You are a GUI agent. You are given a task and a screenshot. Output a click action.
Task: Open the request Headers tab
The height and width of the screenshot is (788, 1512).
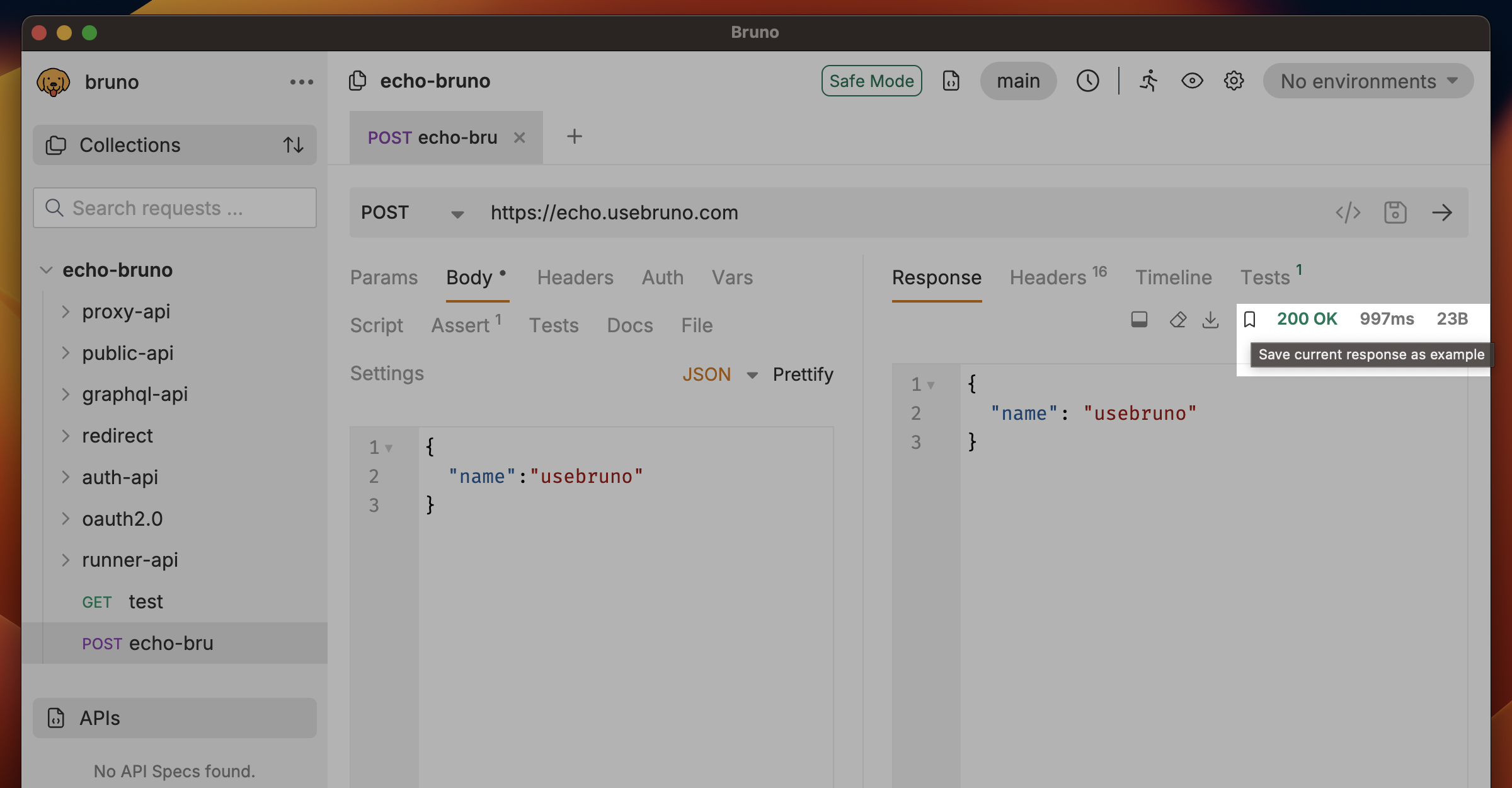575,277
